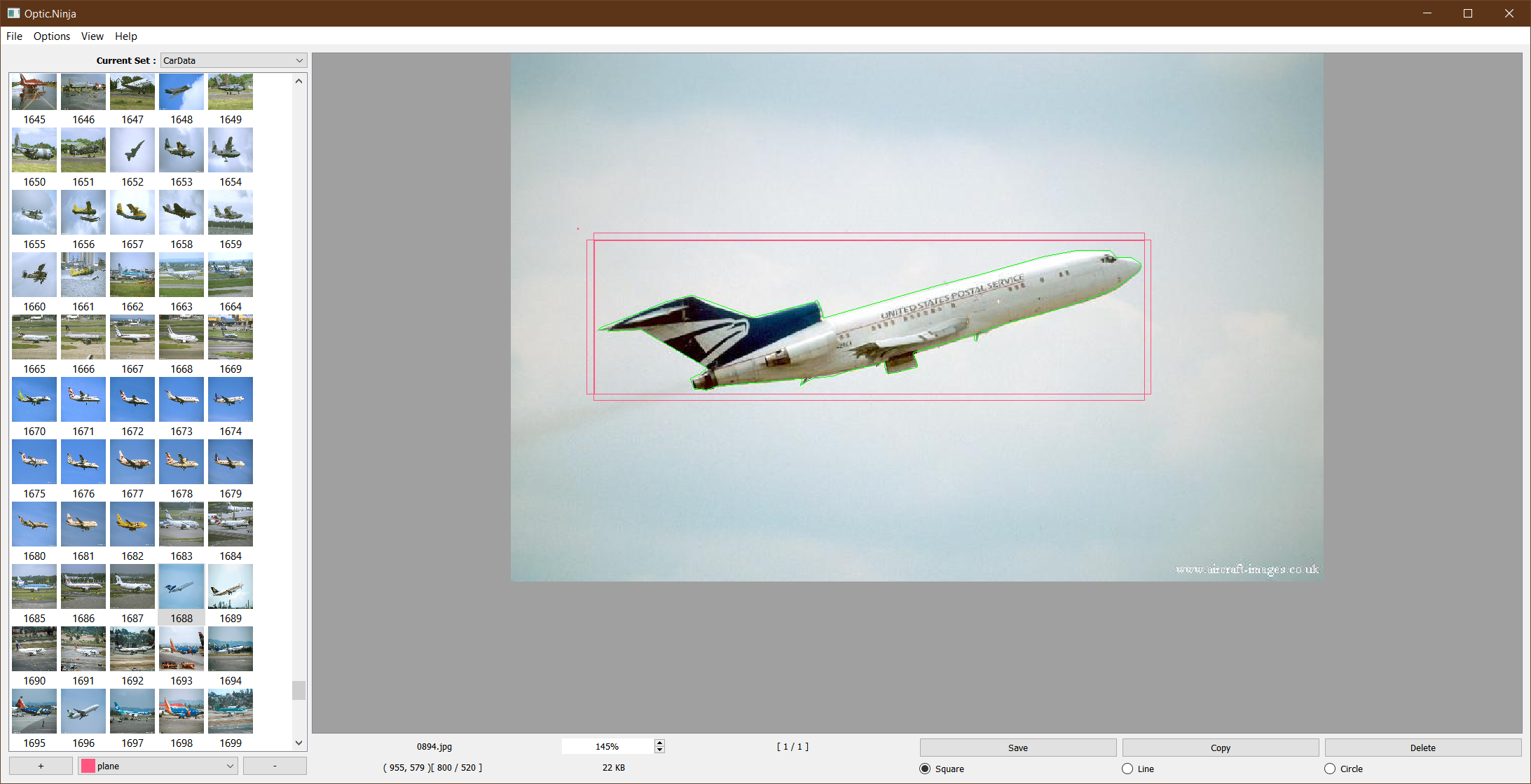The image size is (1531, 784).
Task: Select thumbnail 1660
Action: click(x=34, y=275)
